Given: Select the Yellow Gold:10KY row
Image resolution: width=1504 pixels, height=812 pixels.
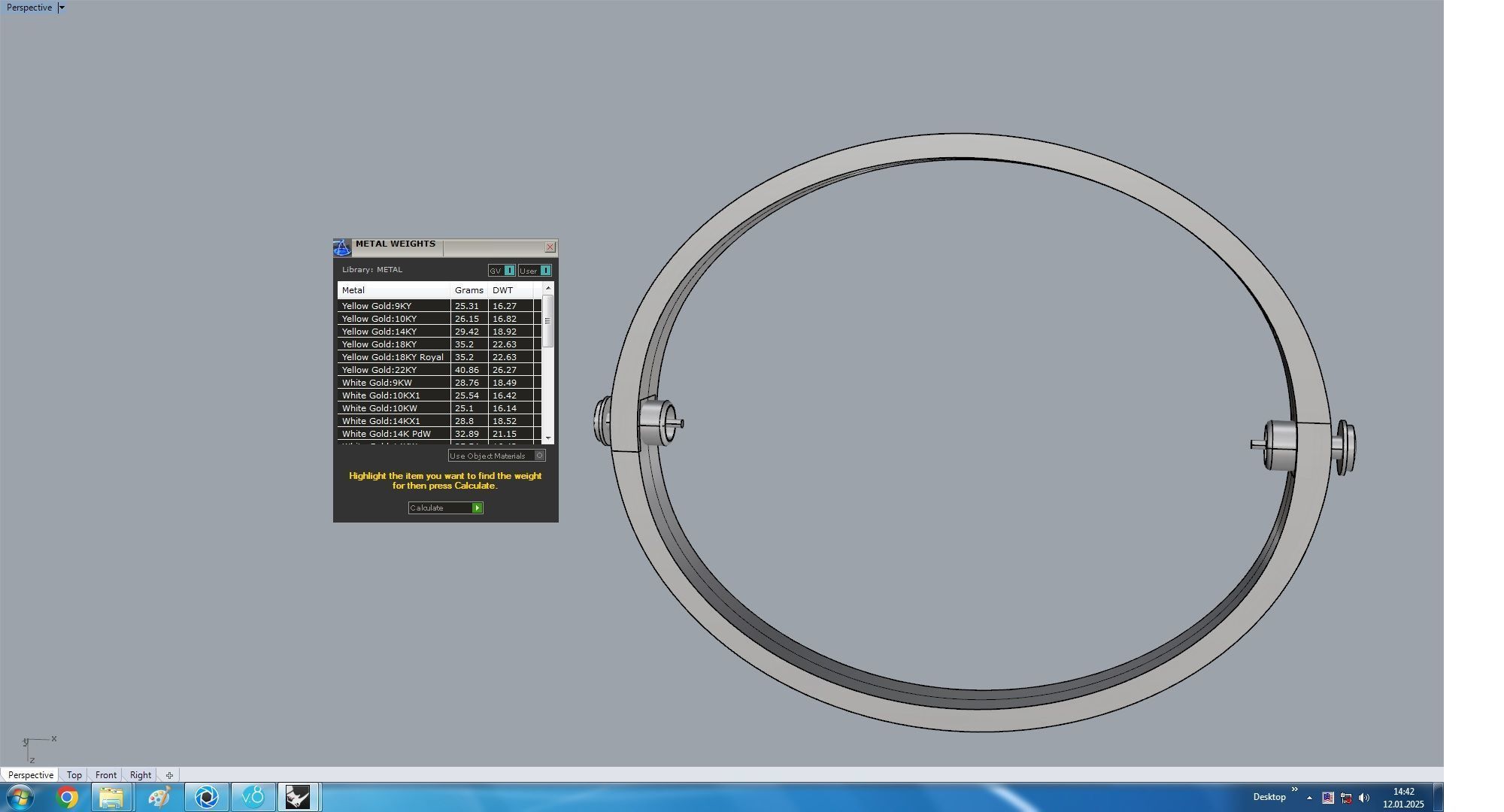Looking at the screenshot, I should (x=439, y=319).
